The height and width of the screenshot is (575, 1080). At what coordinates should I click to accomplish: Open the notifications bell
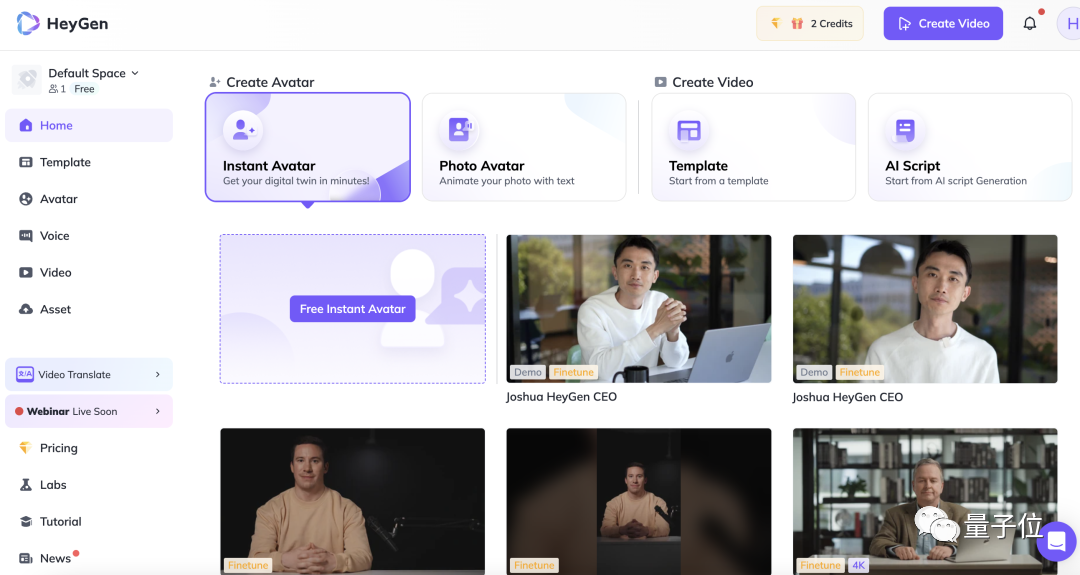click(1029, 24)
